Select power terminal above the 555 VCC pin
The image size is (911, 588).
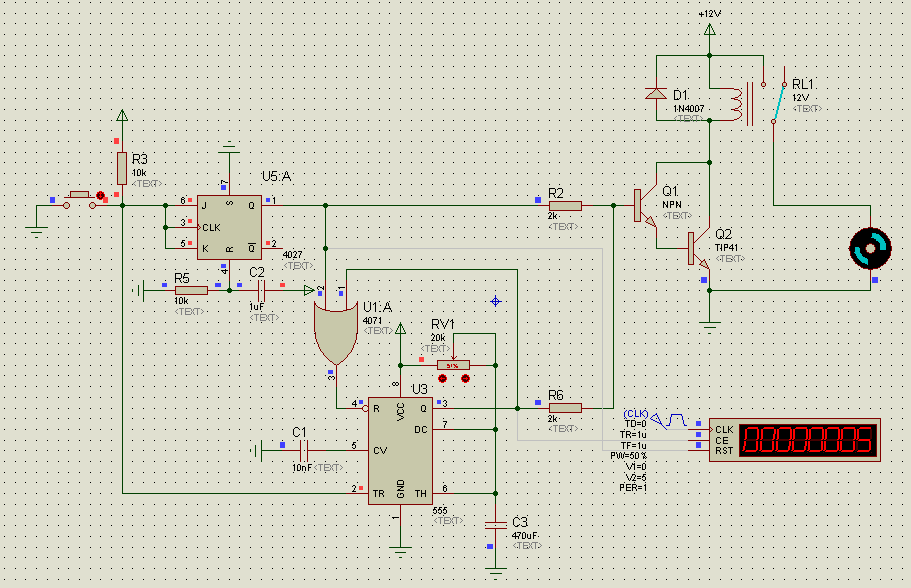tap(400, 329)
